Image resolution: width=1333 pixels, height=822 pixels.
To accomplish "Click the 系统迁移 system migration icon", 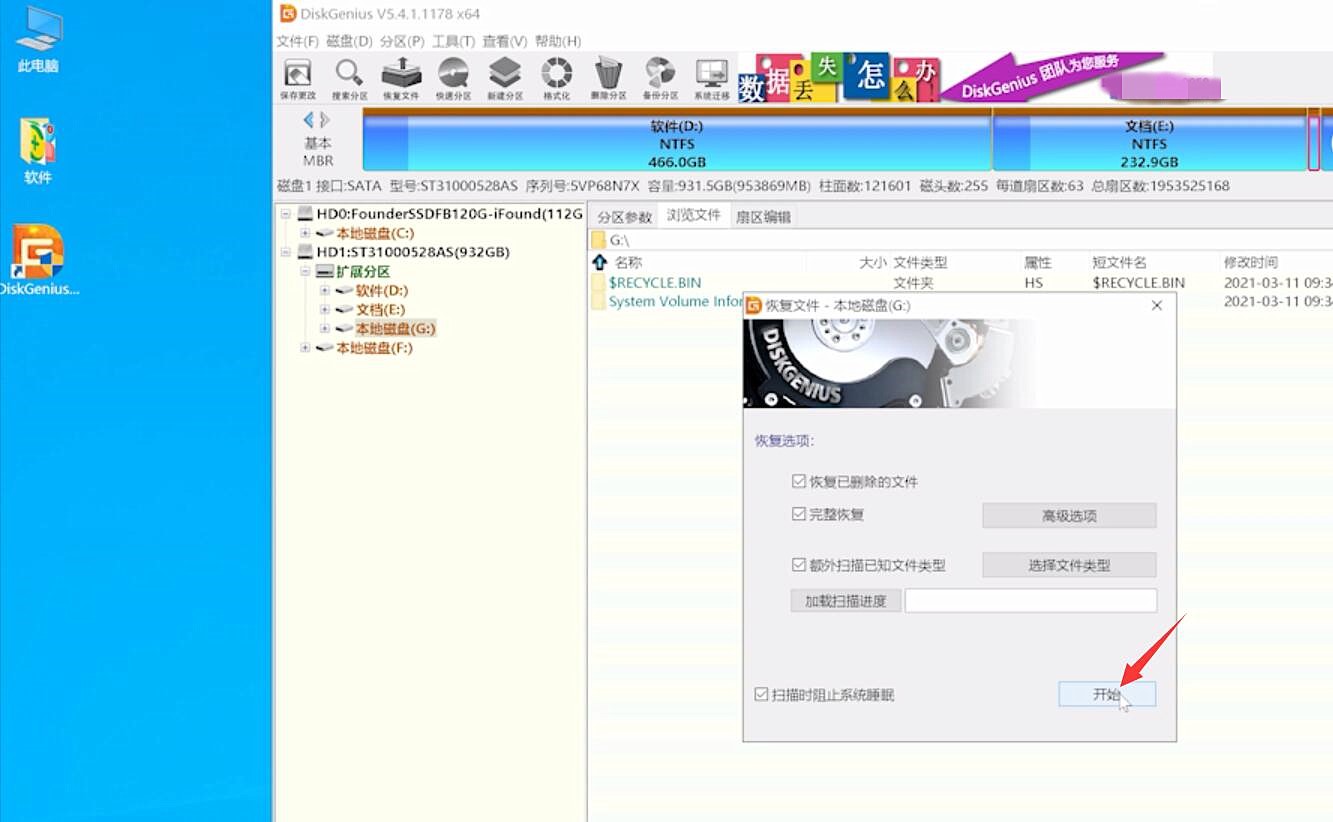I will [x=712, y=79].
